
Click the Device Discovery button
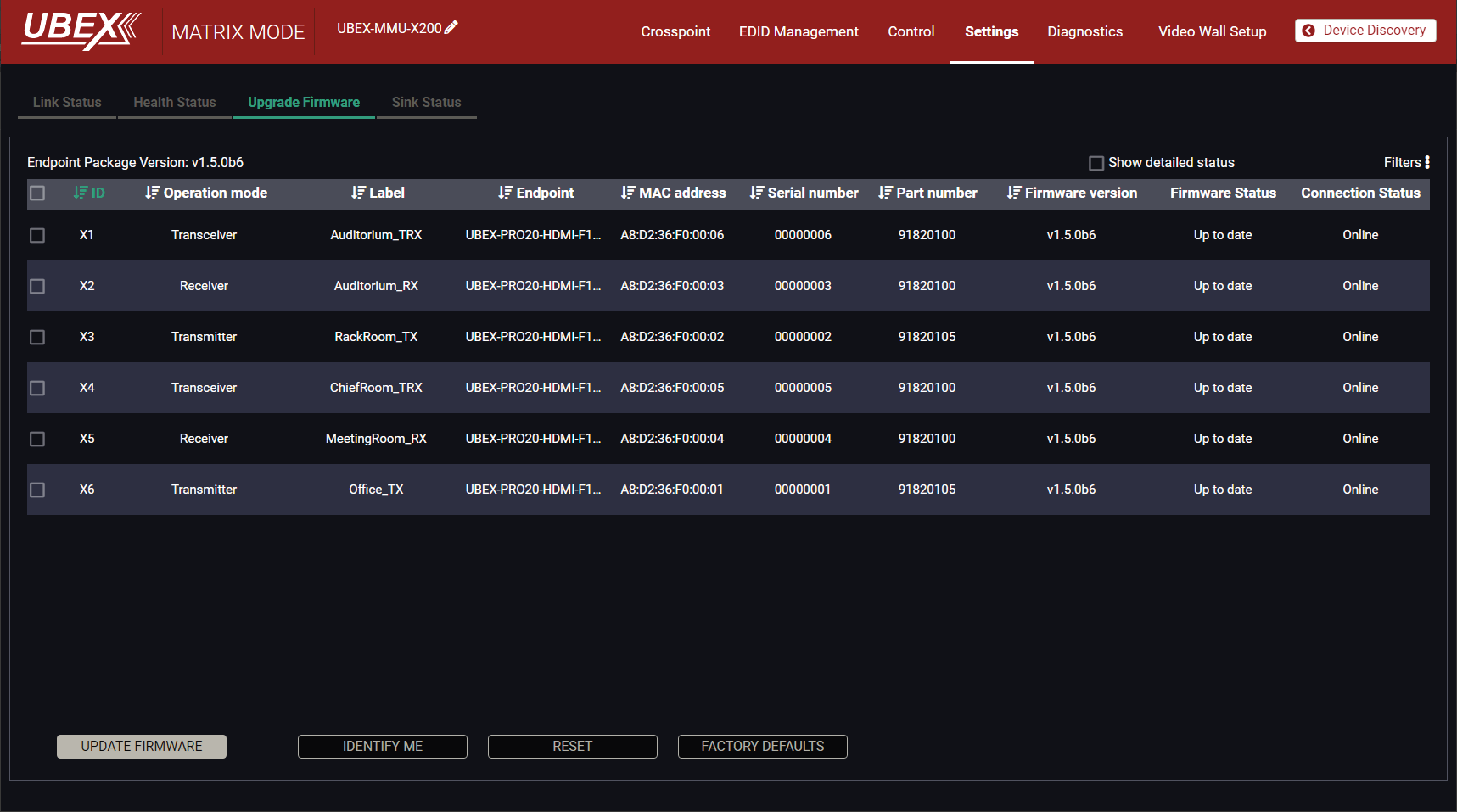click(1365, 31)
